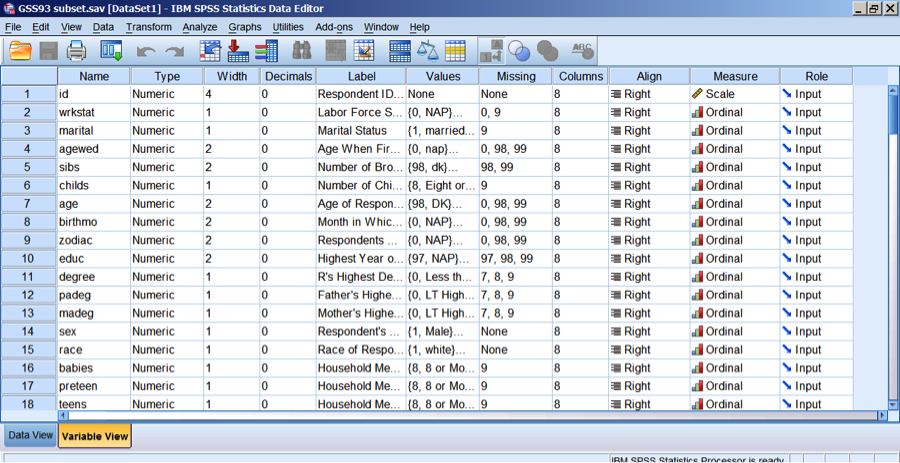Click the variable name cell 'childs'
This screenshot has height=463, width=900.
(94, 185)
